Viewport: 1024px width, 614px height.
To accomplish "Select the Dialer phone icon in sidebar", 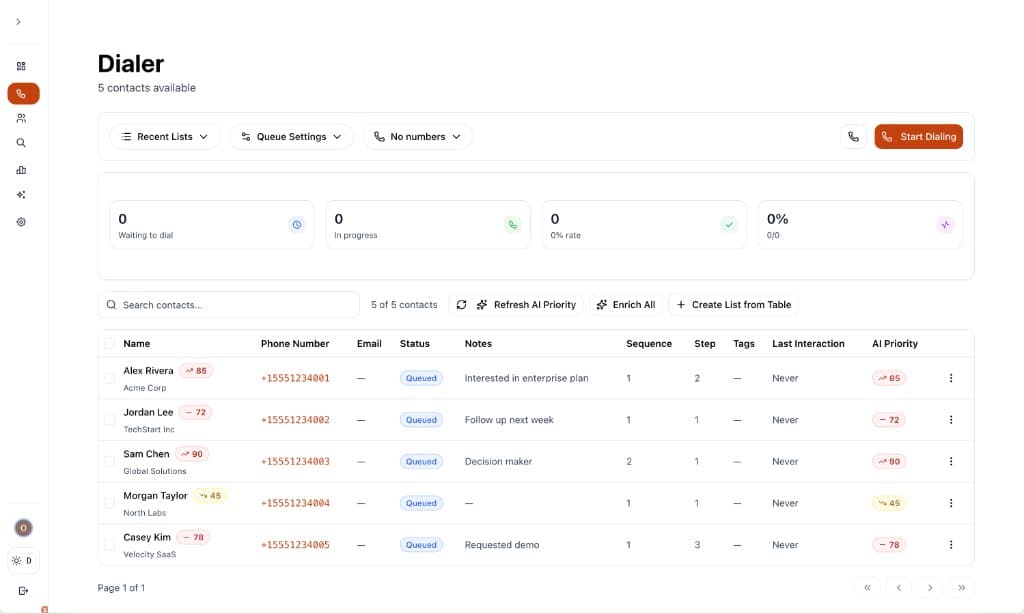I will [21, 93].
